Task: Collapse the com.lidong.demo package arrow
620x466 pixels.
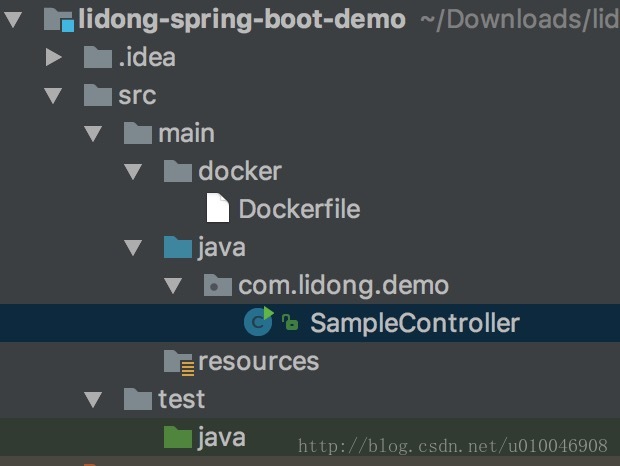Action: [173, 286]
